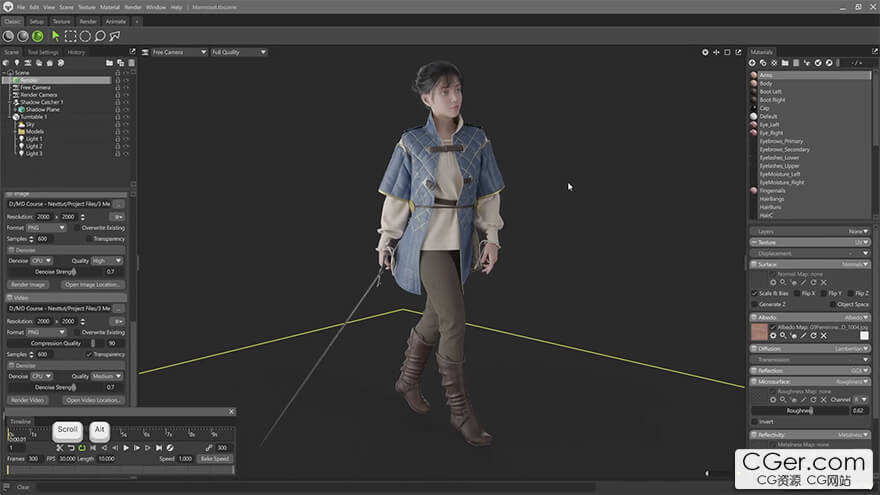The image size is (880, 495).
Task: Click the viewport settings gear icon
Action: coord(705,52)
